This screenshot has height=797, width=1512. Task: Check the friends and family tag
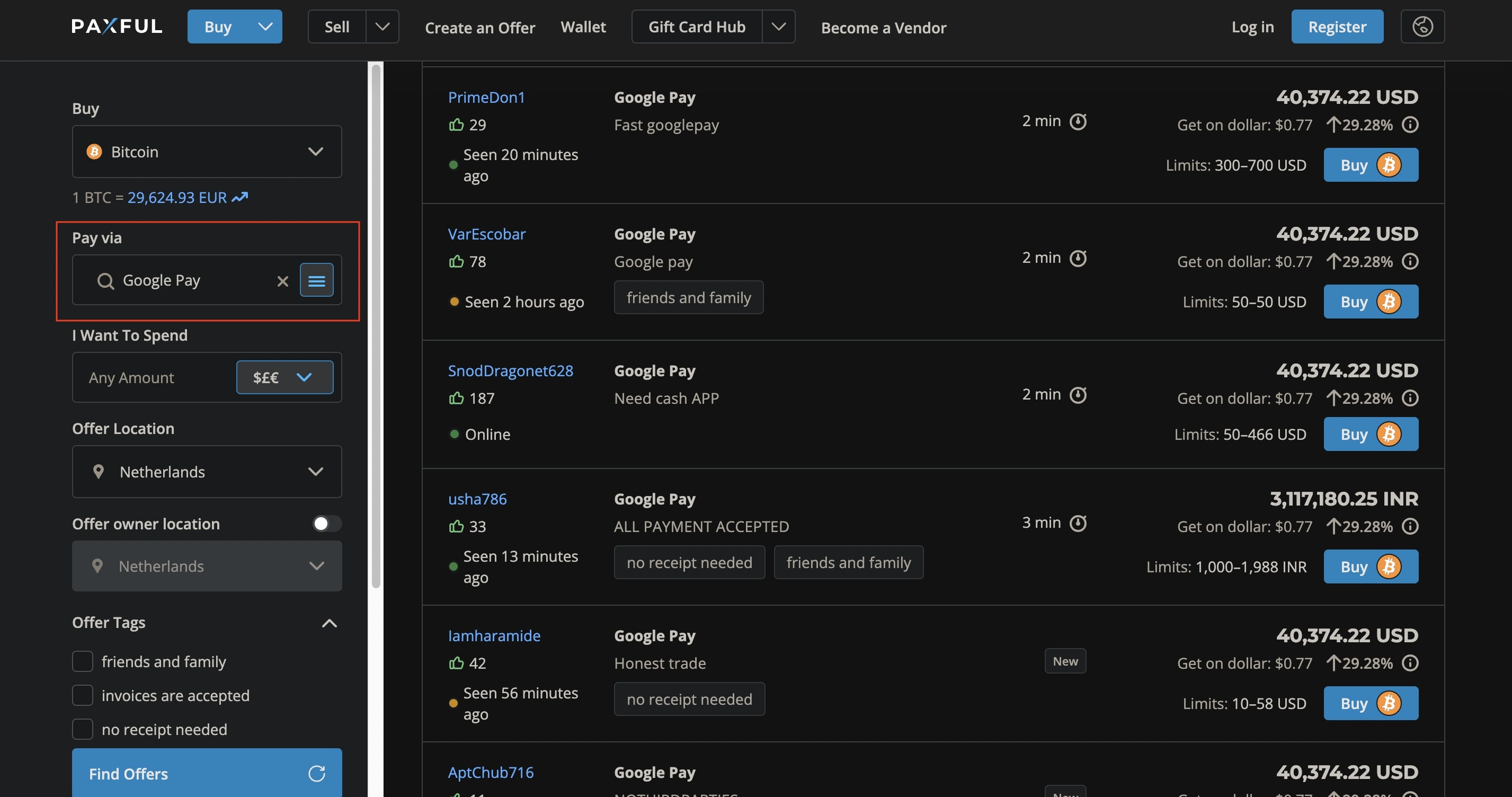(82, 661)
